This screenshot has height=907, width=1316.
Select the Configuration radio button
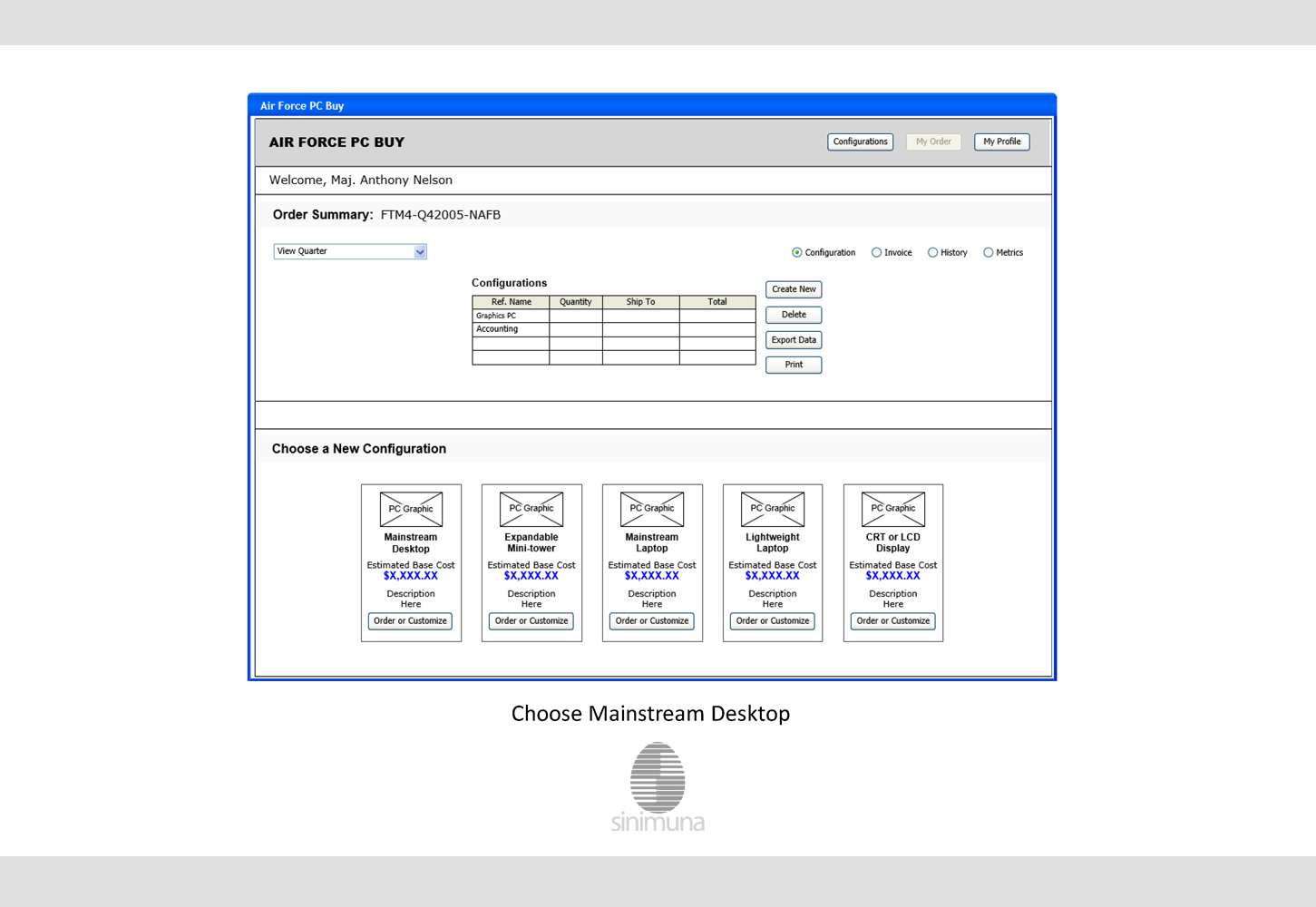(x=797, y=253)
